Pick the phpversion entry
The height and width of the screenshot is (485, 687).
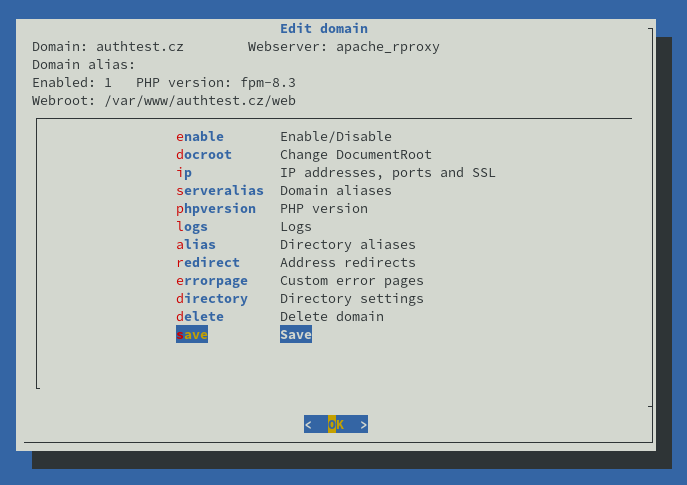(x=216, y=209)
